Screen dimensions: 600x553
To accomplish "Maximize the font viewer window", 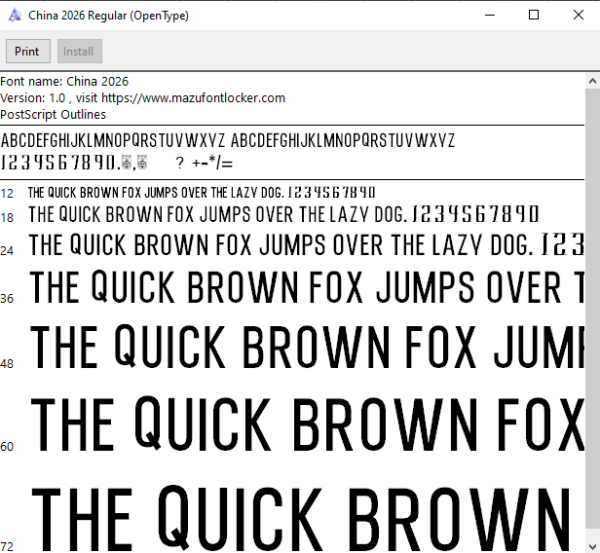I will point(534,15).
